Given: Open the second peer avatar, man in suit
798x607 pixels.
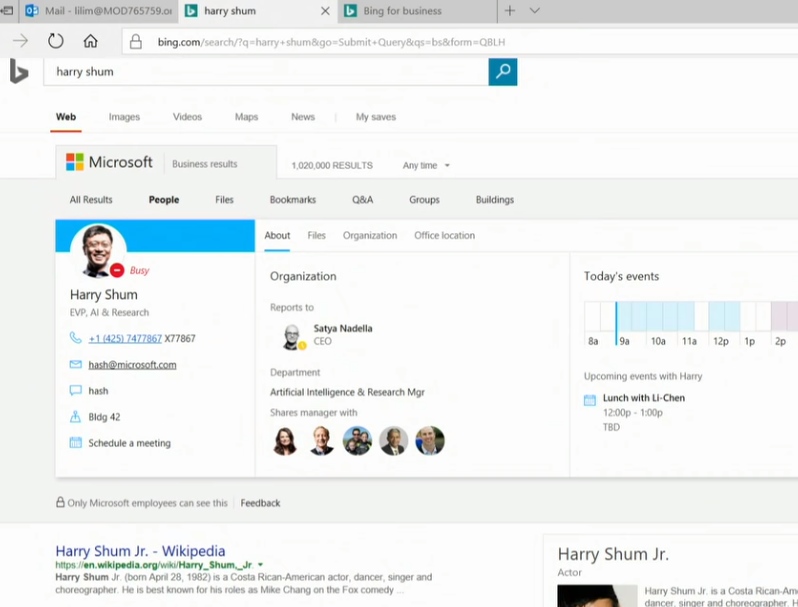Looking at the screenshot, I should (x=321, y=441).
